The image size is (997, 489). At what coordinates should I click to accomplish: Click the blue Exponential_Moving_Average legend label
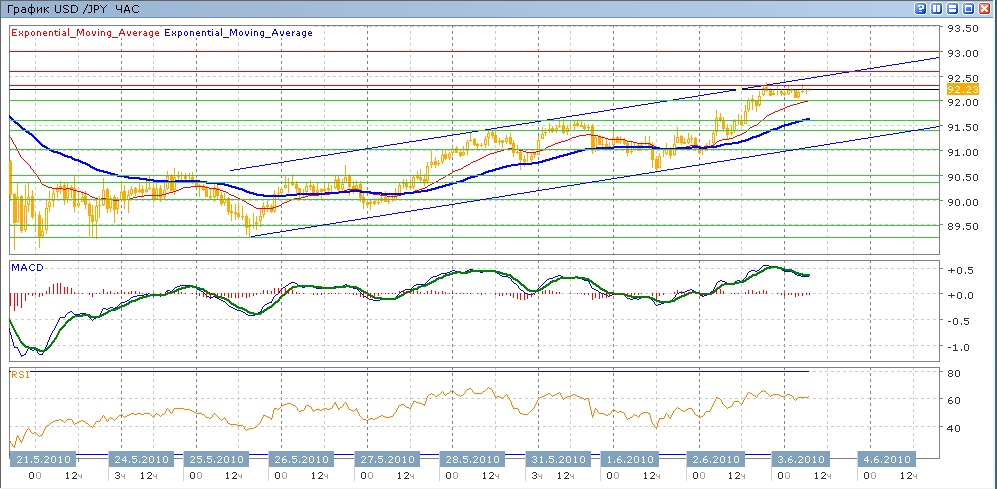pos(238,33)
